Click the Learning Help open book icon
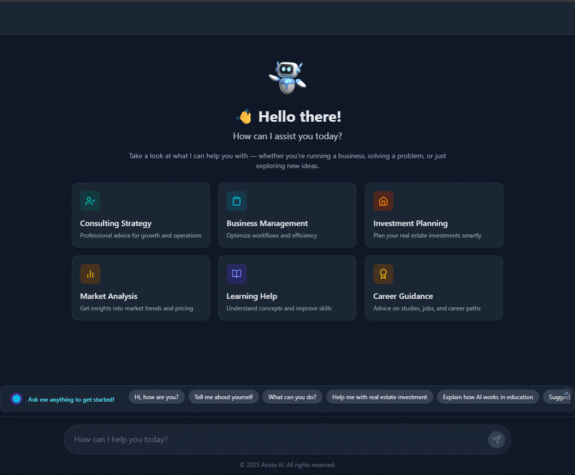The width and height of the screenshot is (575, 475). point(237,274)
